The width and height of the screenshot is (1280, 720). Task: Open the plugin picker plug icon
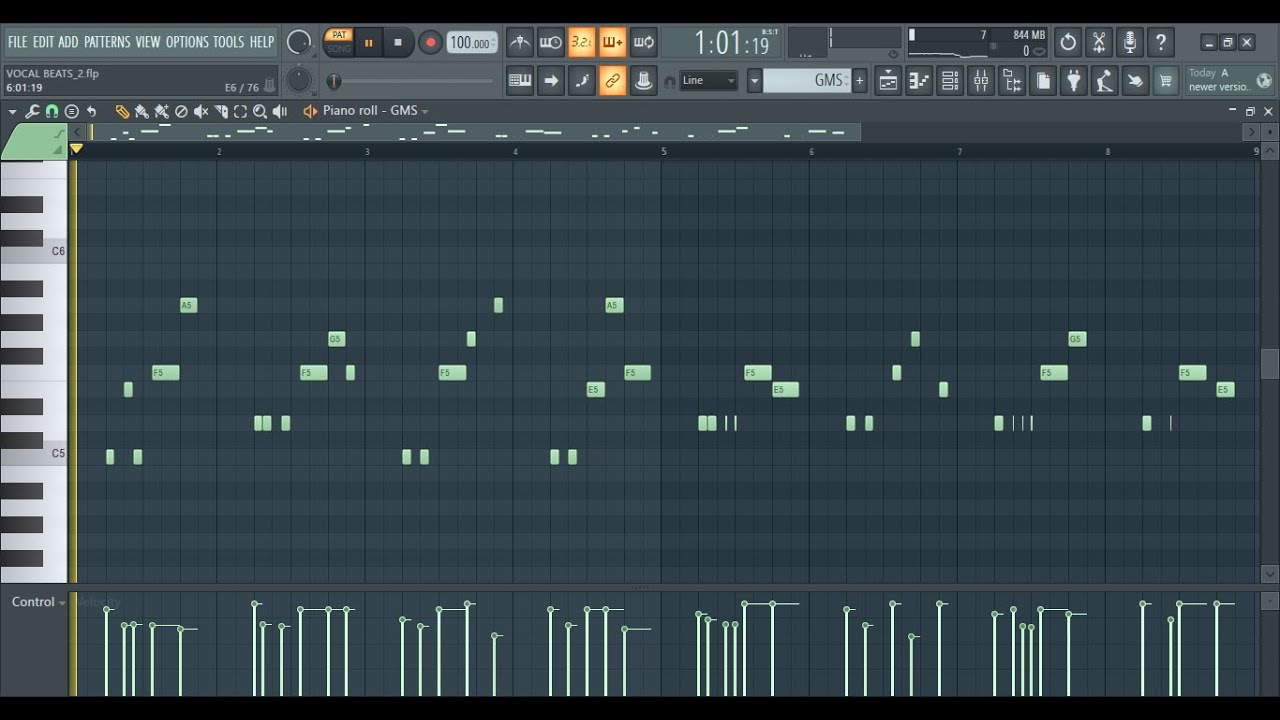coord(1074,81)
